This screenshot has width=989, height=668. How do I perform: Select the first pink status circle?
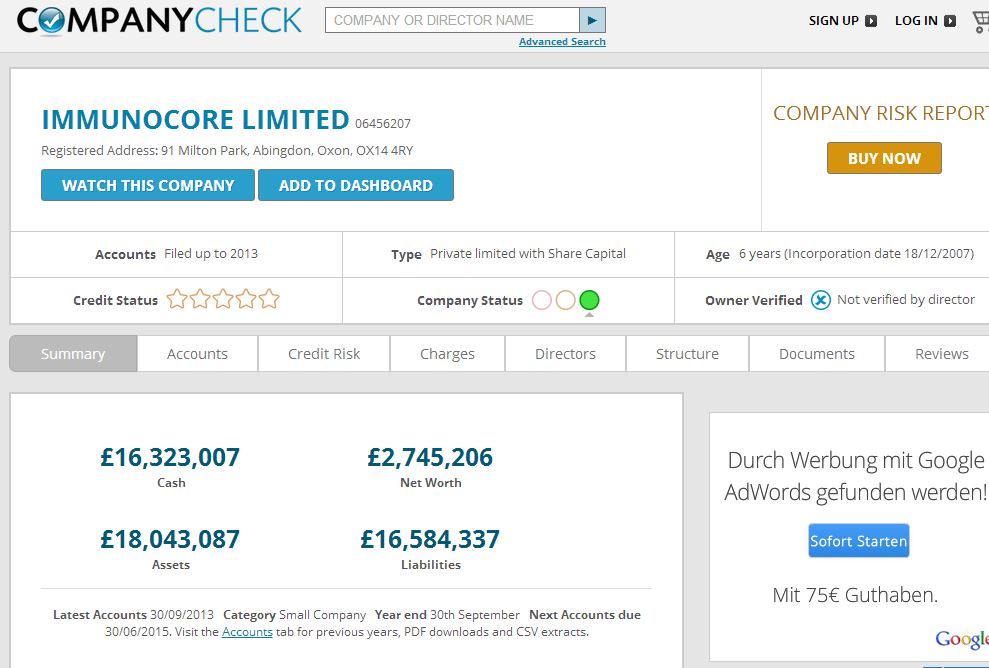(542, 300)
